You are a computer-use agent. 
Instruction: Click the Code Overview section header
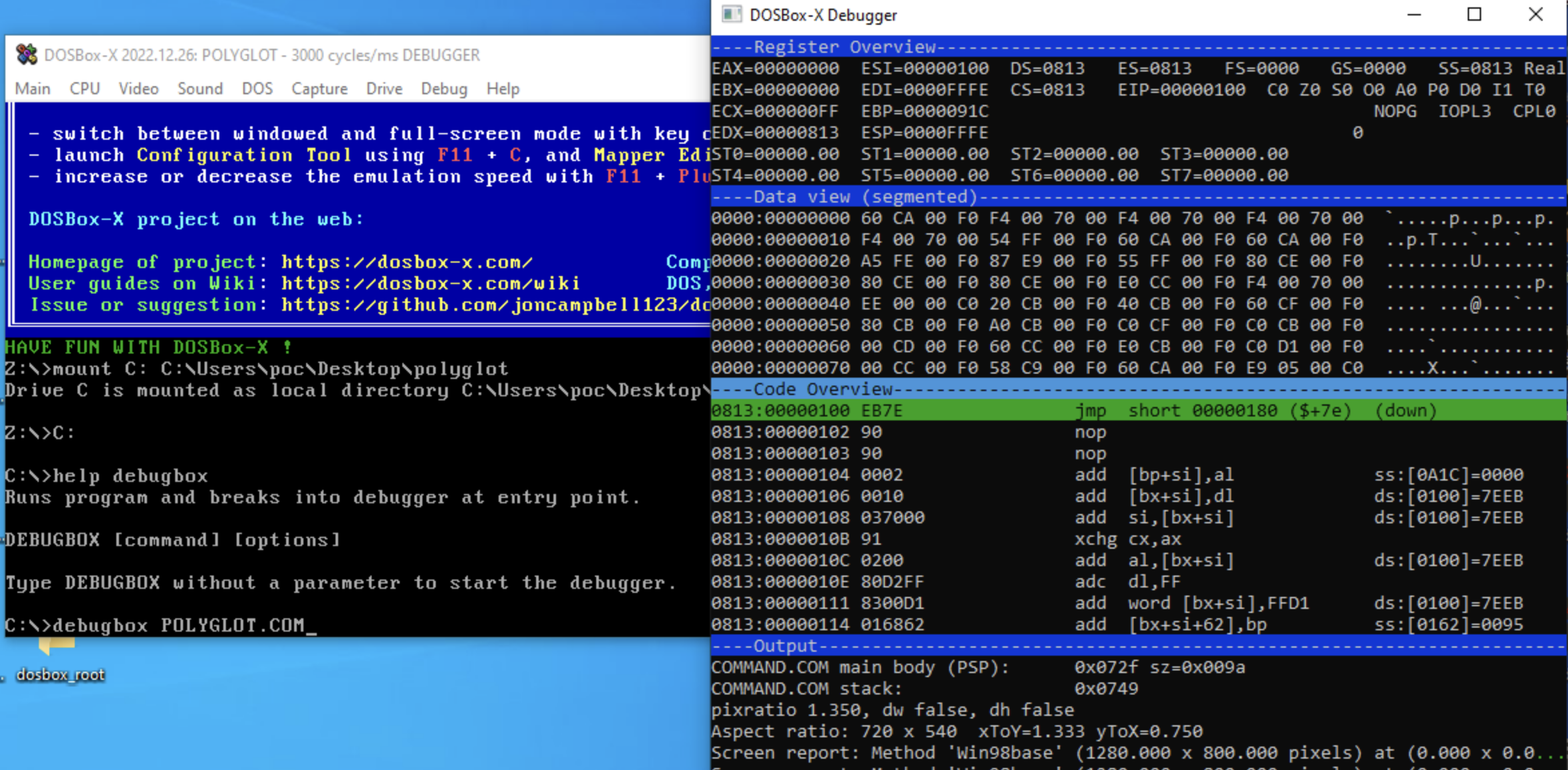[x=1139, y=389]
